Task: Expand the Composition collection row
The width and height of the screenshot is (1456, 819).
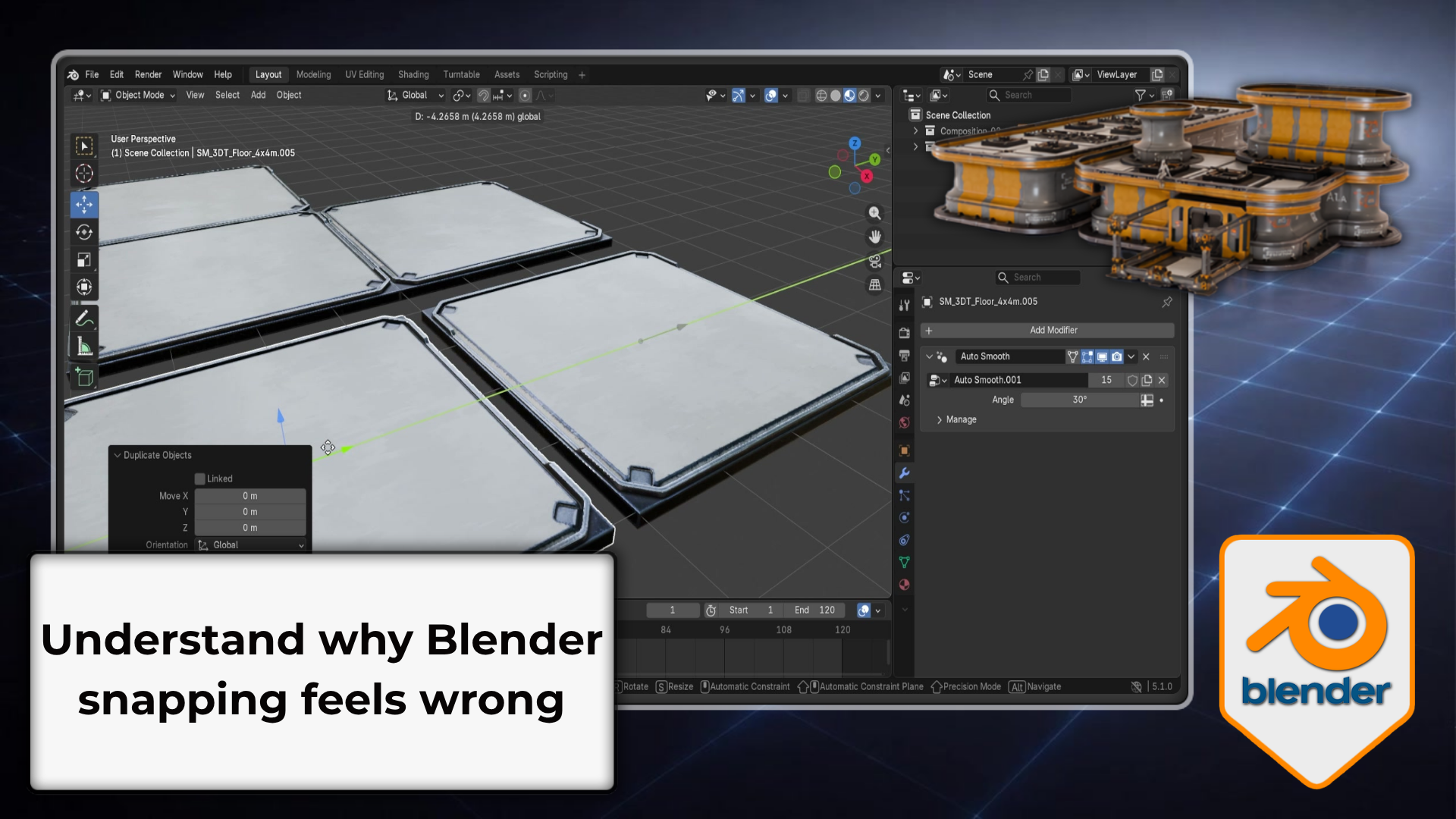Action: point(916,130)
